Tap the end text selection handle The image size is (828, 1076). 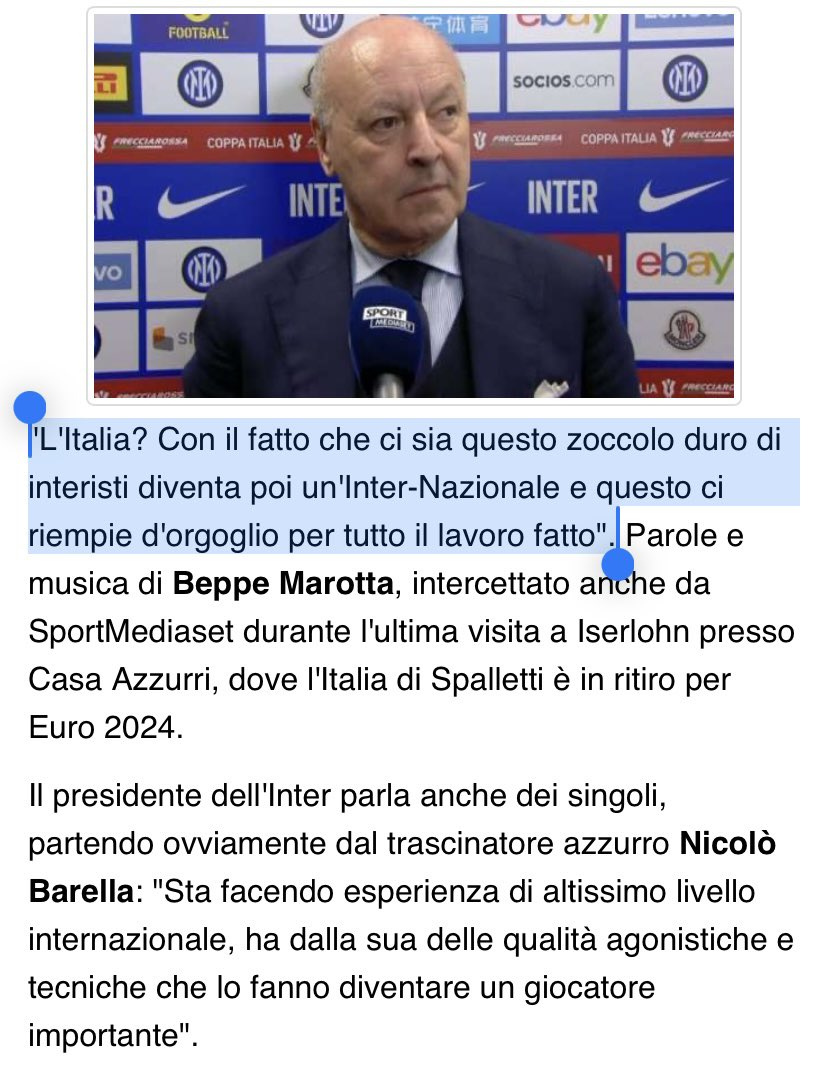617,565
